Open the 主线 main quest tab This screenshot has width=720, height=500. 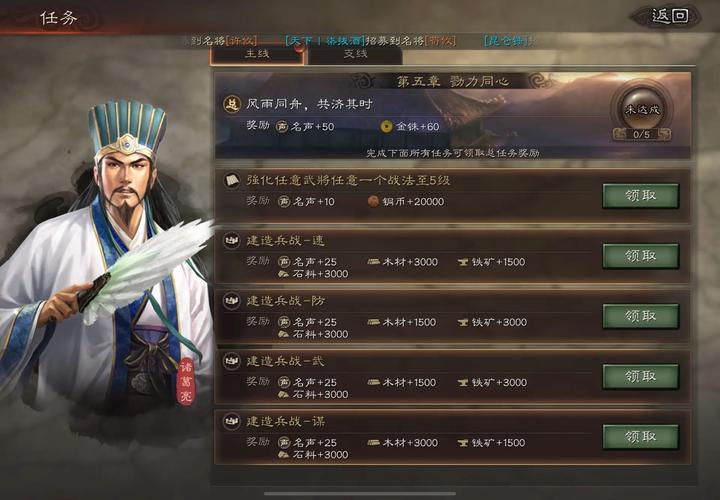[257, 55]
